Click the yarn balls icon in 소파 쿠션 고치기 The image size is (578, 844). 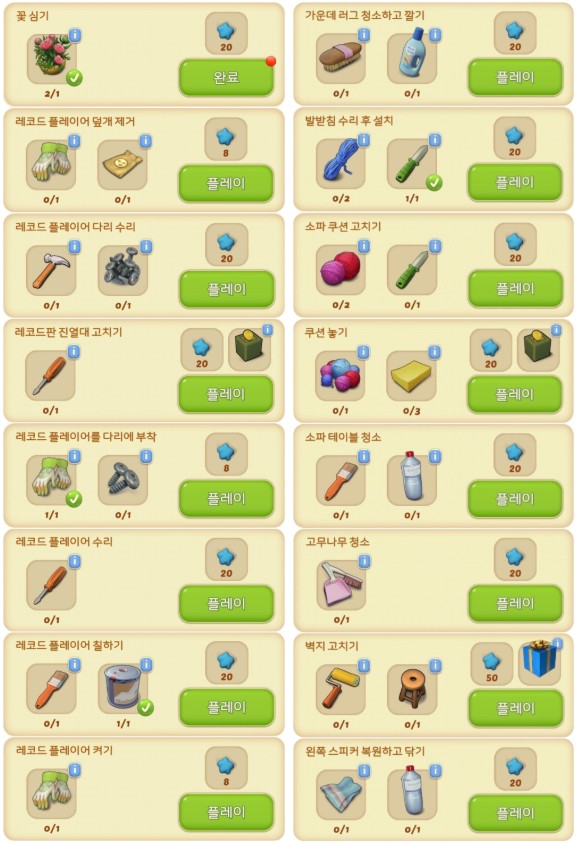click(341, 270)
